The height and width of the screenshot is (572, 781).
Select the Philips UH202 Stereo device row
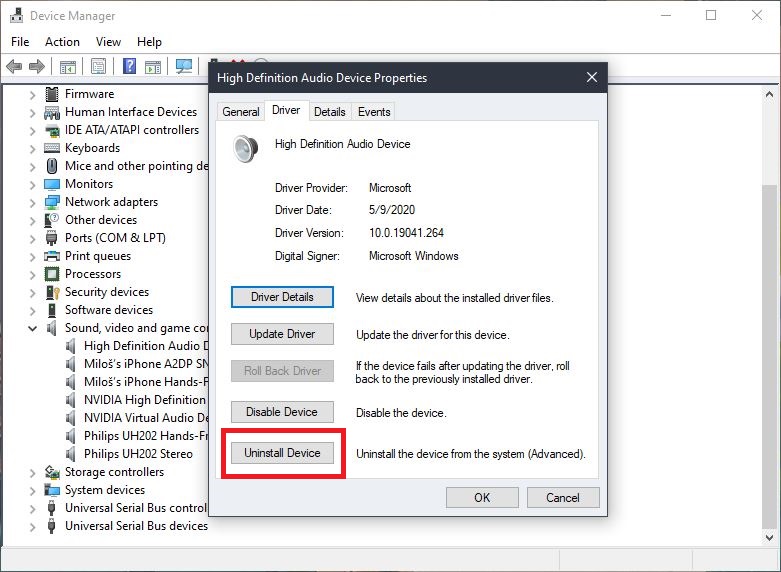pyautogui.click(x=130, y=454)
